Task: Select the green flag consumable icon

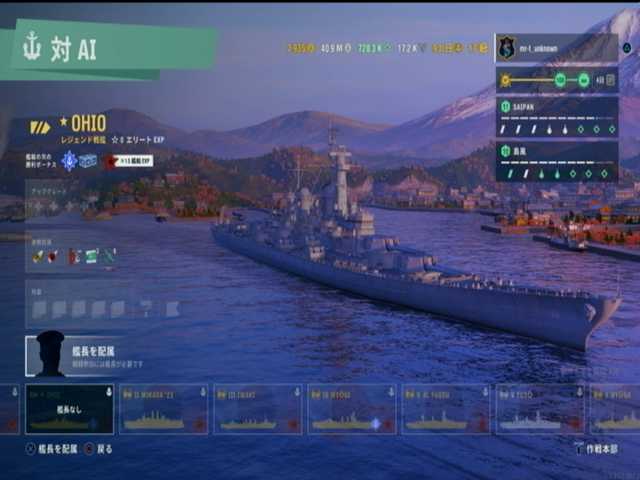Action: click(x=91, y=257)
